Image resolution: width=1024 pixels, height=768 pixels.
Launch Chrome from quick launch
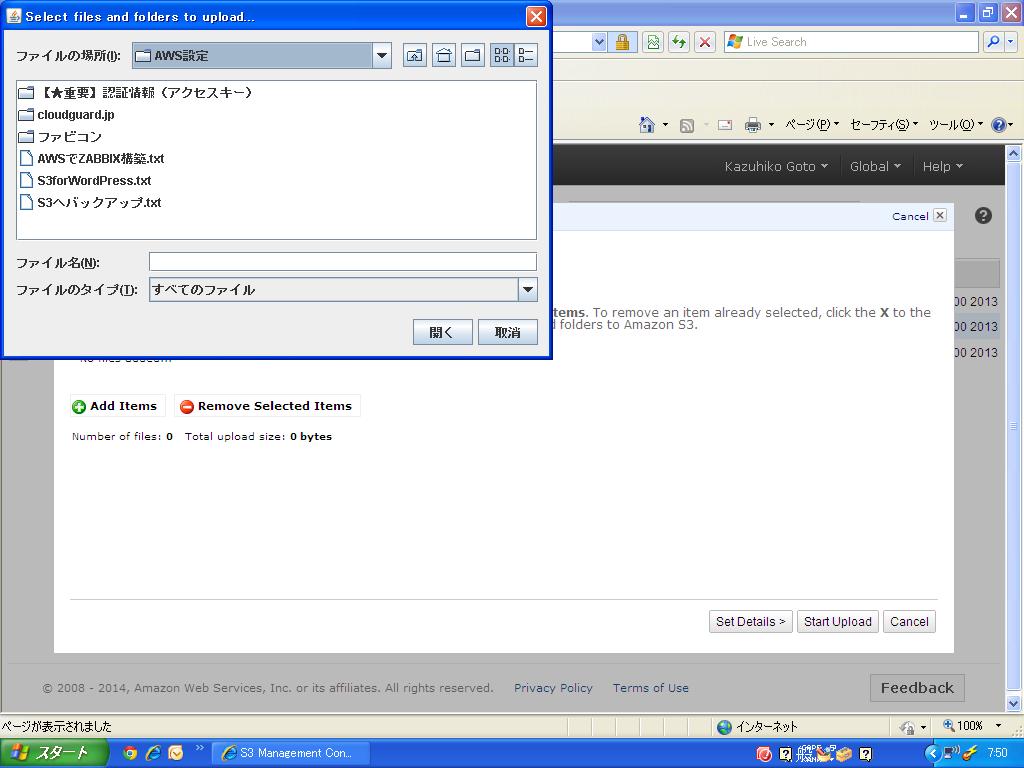130,753
